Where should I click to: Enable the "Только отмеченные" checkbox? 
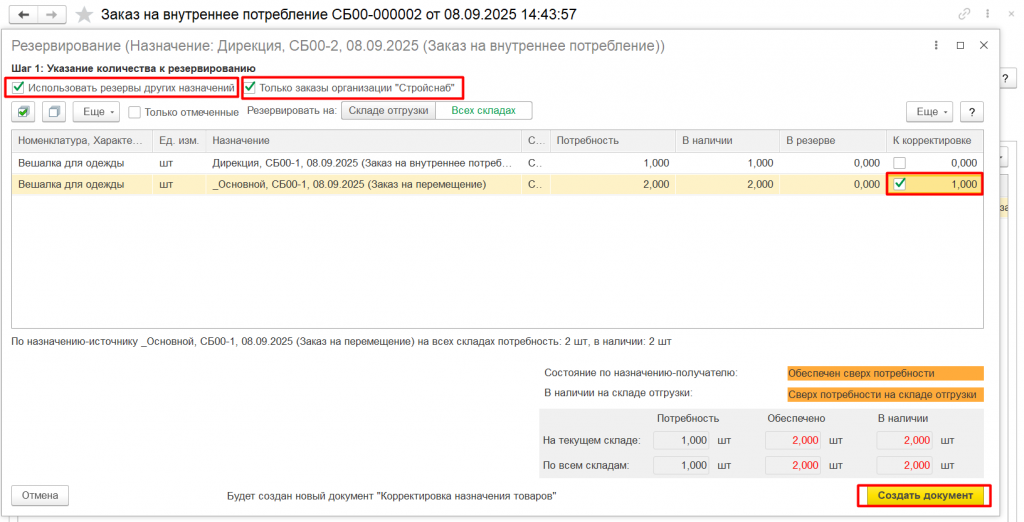[135, 112]
